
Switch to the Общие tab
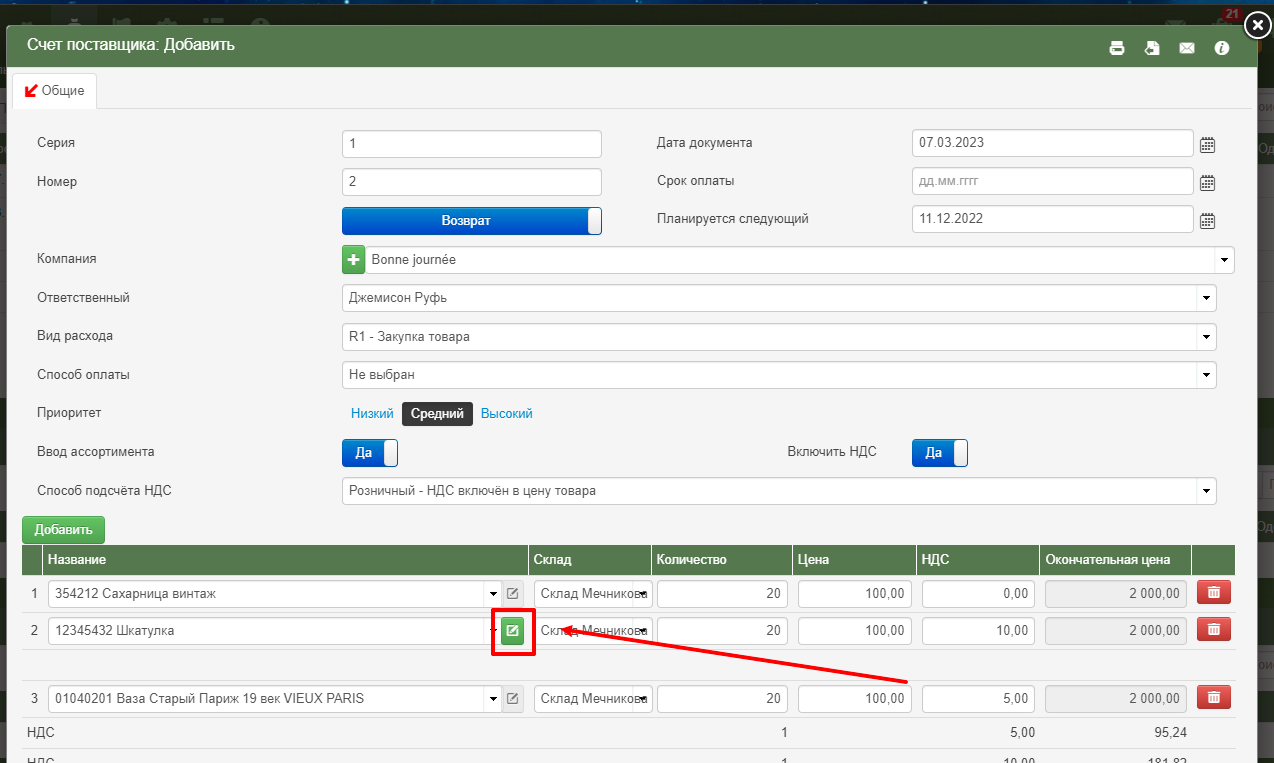pos(54,91)
